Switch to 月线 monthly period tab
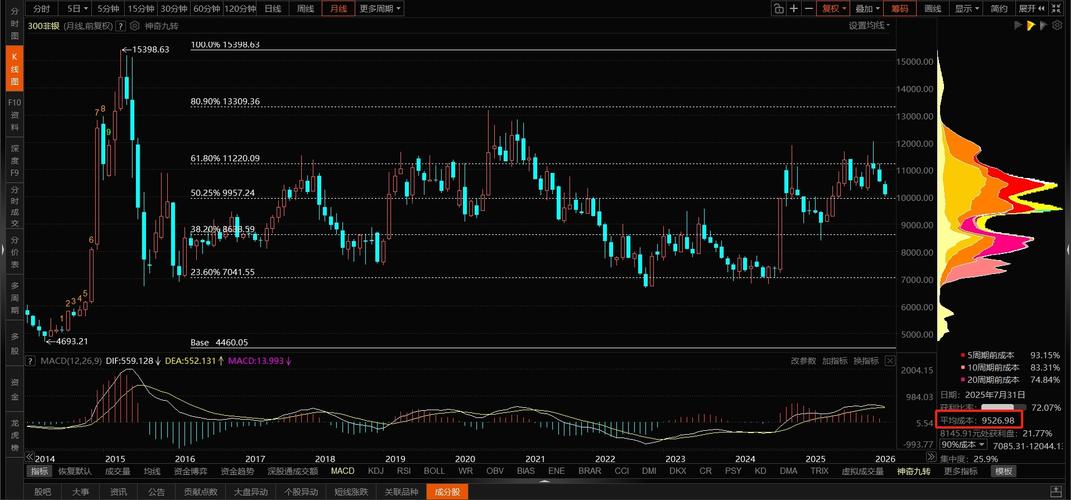 pyautogui.click(x=338, y=9)
